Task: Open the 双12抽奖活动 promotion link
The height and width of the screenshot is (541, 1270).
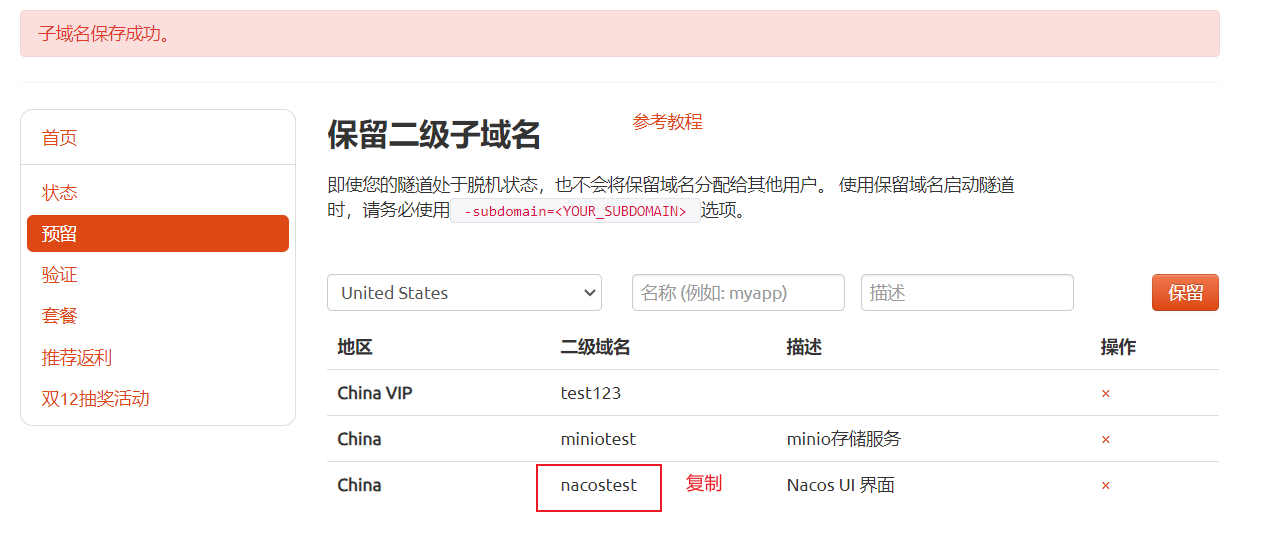Action: click(95, 399)
